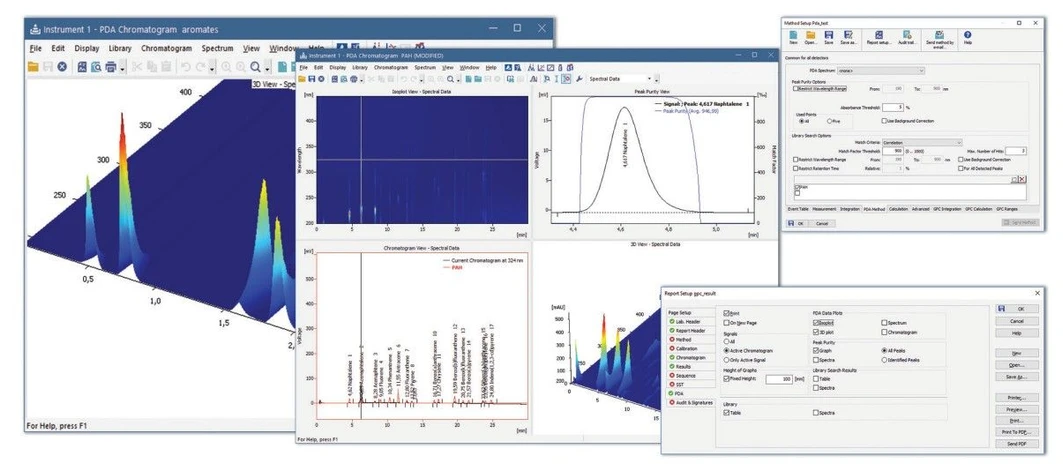Viewport: 1063px width, 471px height.
Task: Click the New icon in Method Setup
Action: tap(793, 35)
